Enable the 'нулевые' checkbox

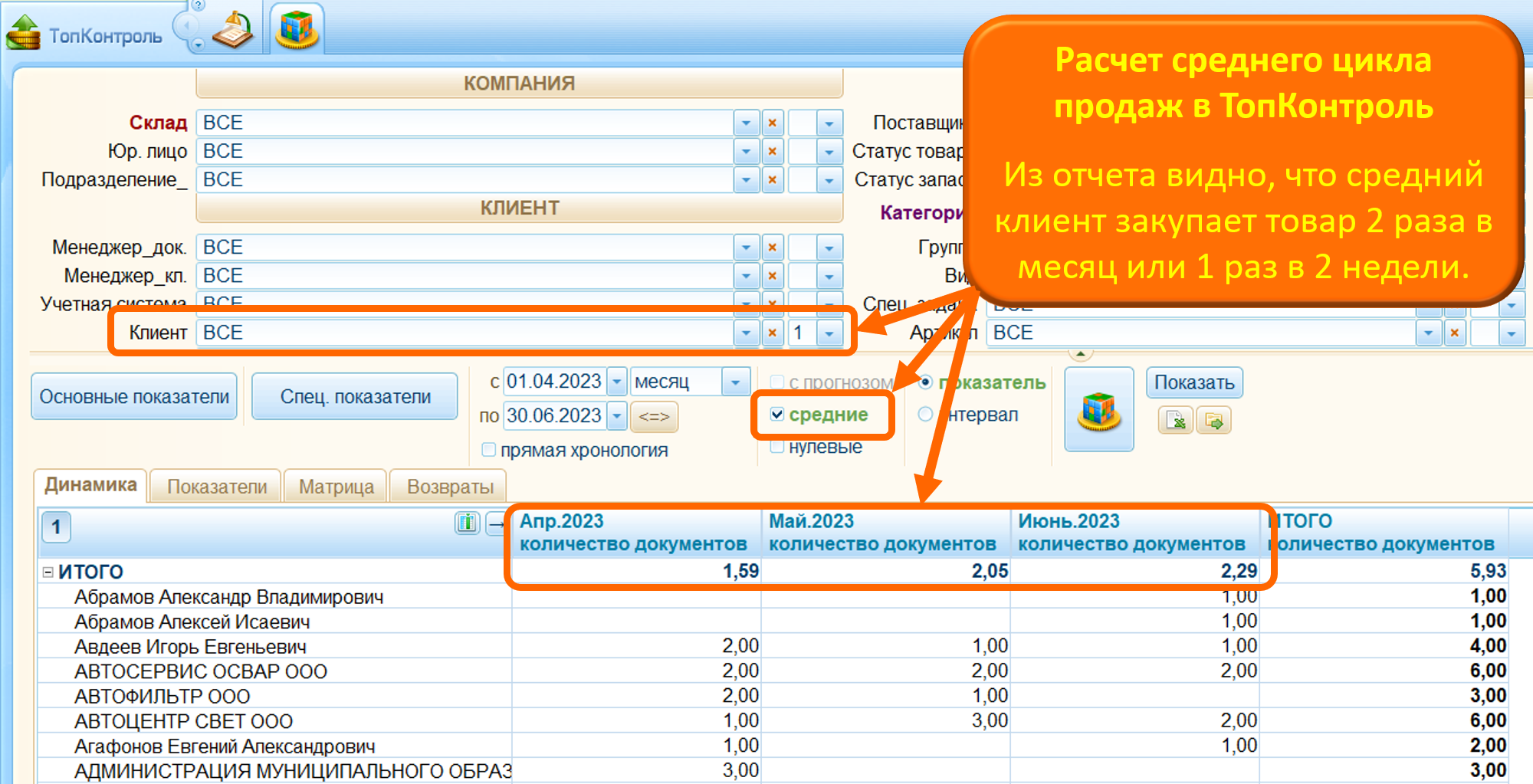tap(776, 447)
